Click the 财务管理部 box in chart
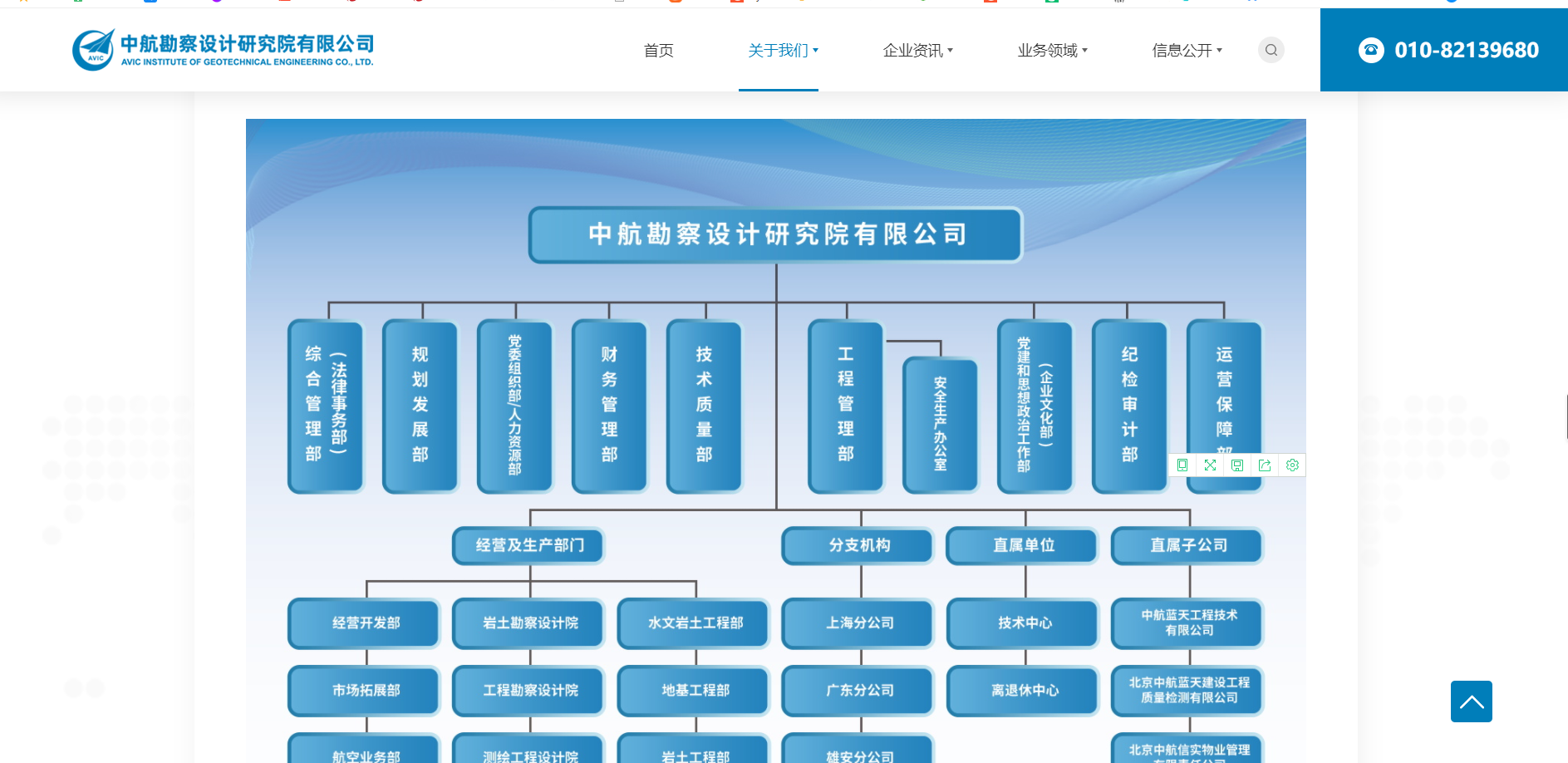The width and height of the screenshot is (1568, 763). (610, 406)
